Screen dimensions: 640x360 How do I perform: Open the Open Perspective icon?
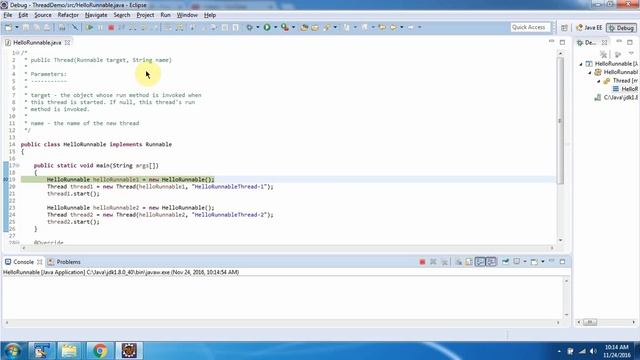tap(564, 28)
